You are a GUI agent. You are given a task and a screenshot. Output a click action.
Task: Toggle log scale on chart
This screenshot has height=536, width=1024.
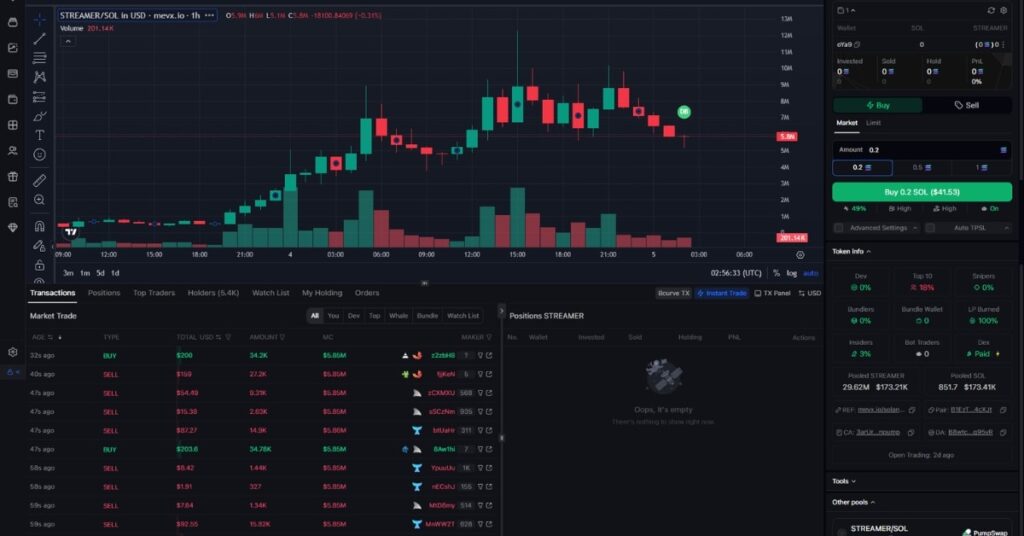click(792, 273)
